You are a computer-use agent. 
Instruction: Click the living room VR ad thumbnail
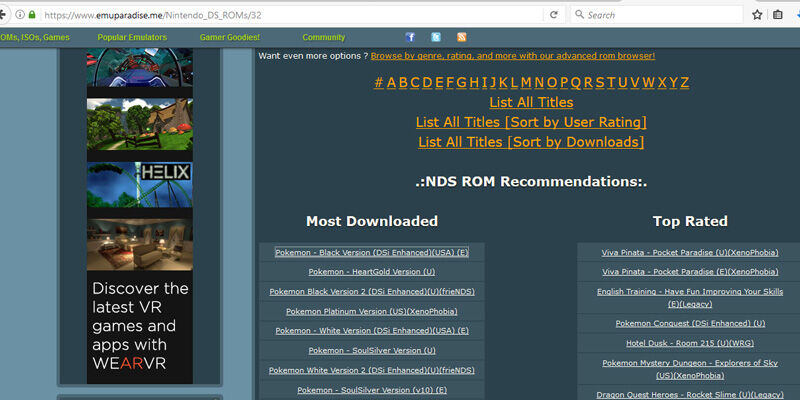pyautogui.click(x=140, y=245)
